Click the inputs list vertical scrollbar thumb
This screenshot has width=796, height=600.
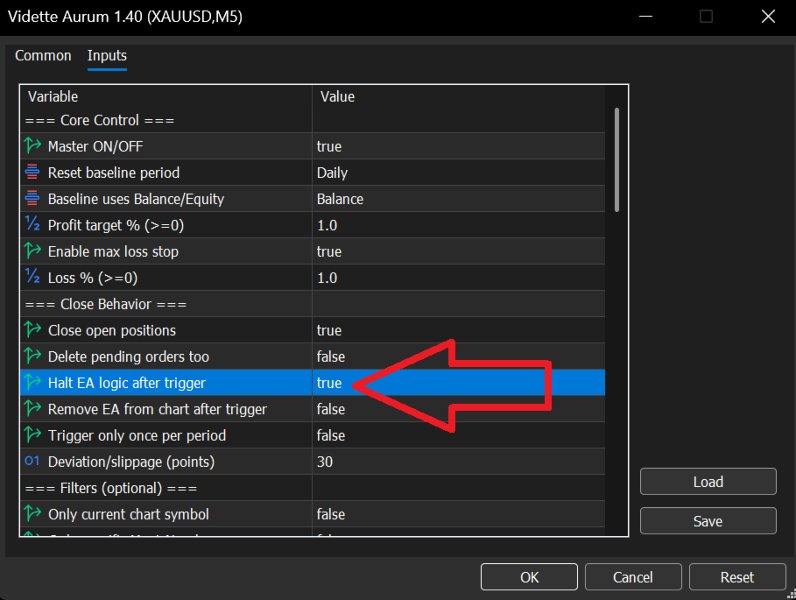[617, 159]
